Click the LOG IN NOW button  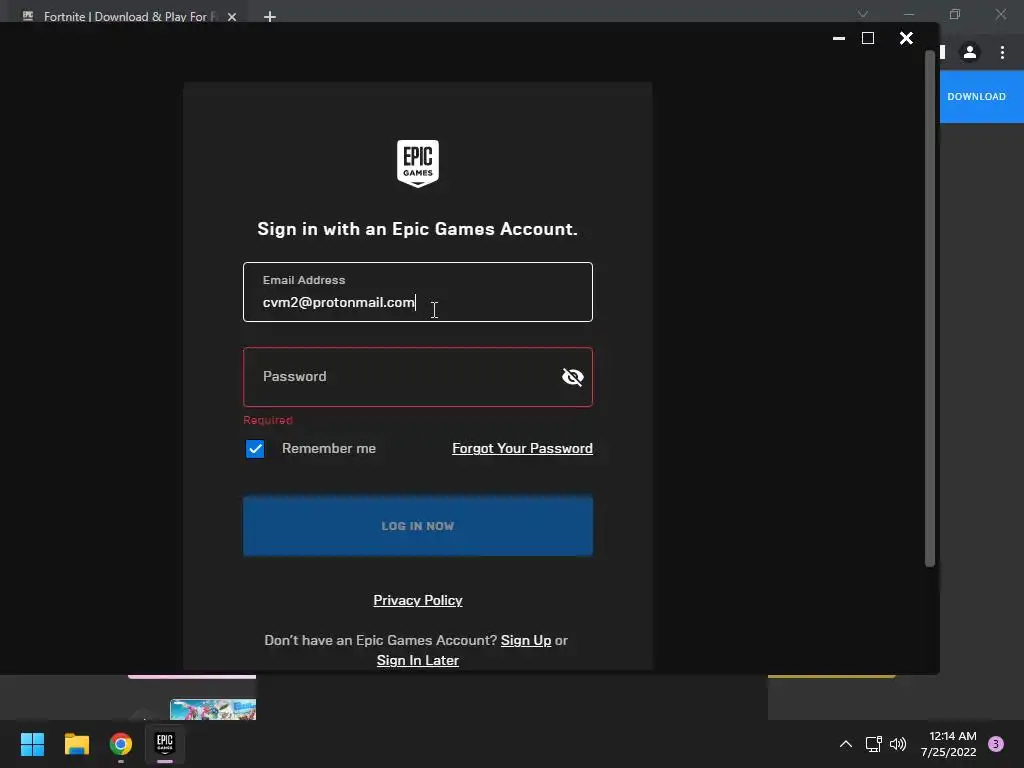pyautogui.click(x=418, y=526)
